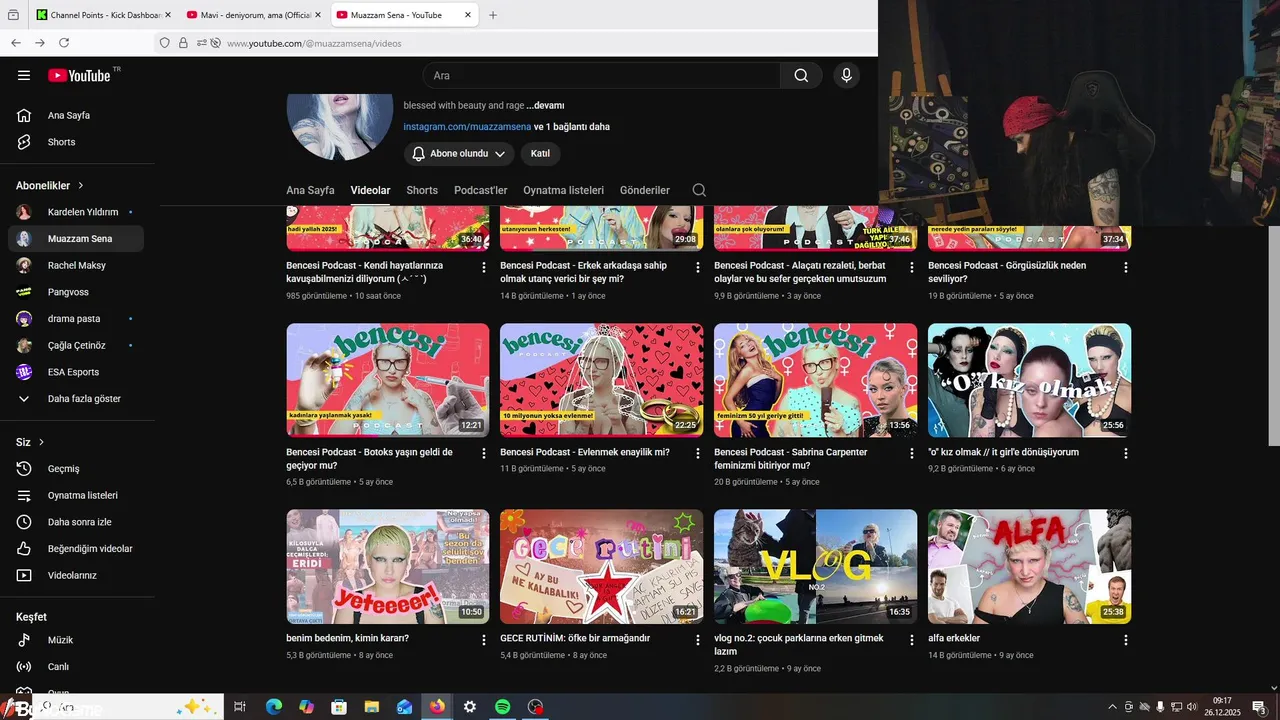Click the Katıl join button
This screenshot has height=720, width=1280.
[540, 154]
